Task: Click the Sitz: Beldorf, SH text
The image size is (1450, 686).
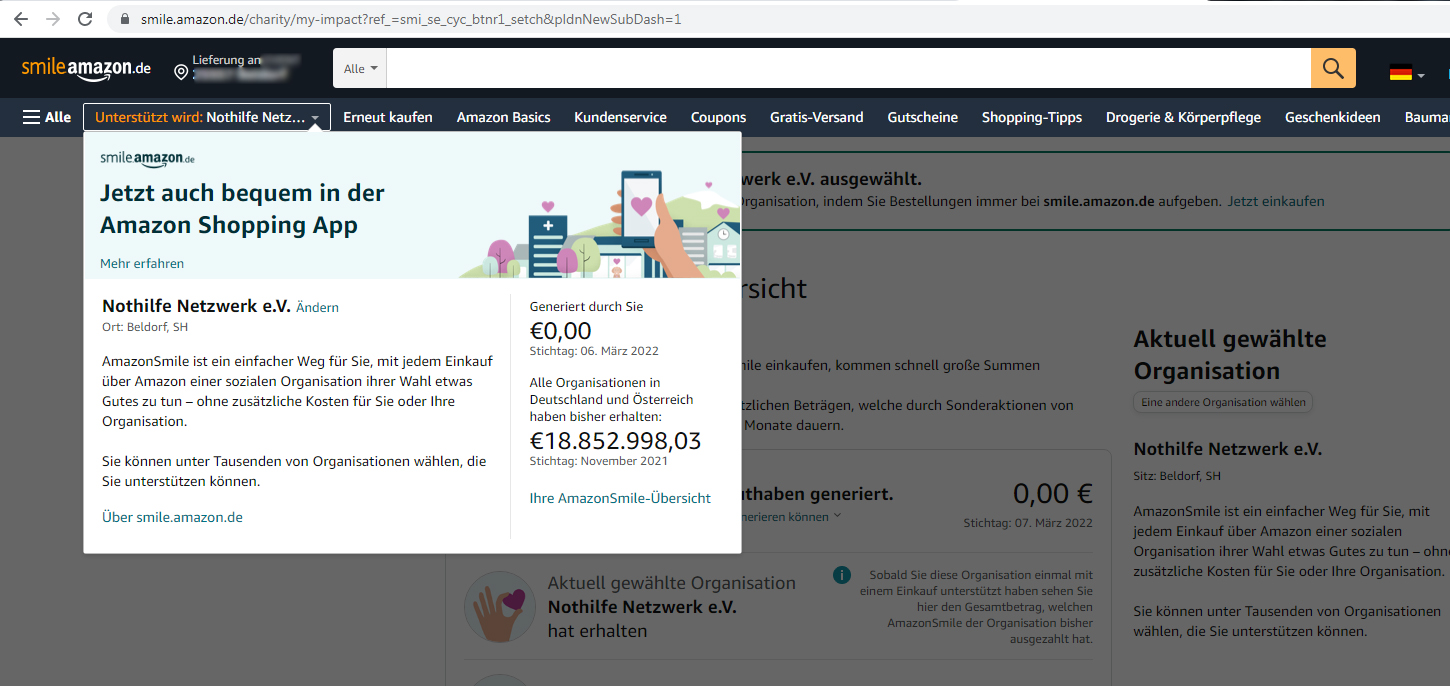Action: point(1177,476)
